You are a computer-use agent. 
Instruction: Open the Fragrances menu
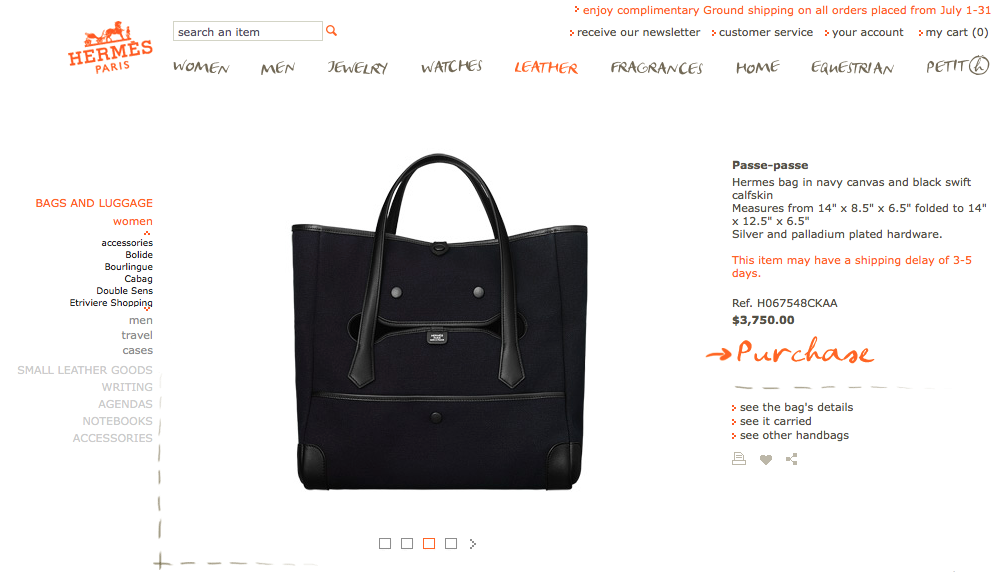tap(656, 67)
